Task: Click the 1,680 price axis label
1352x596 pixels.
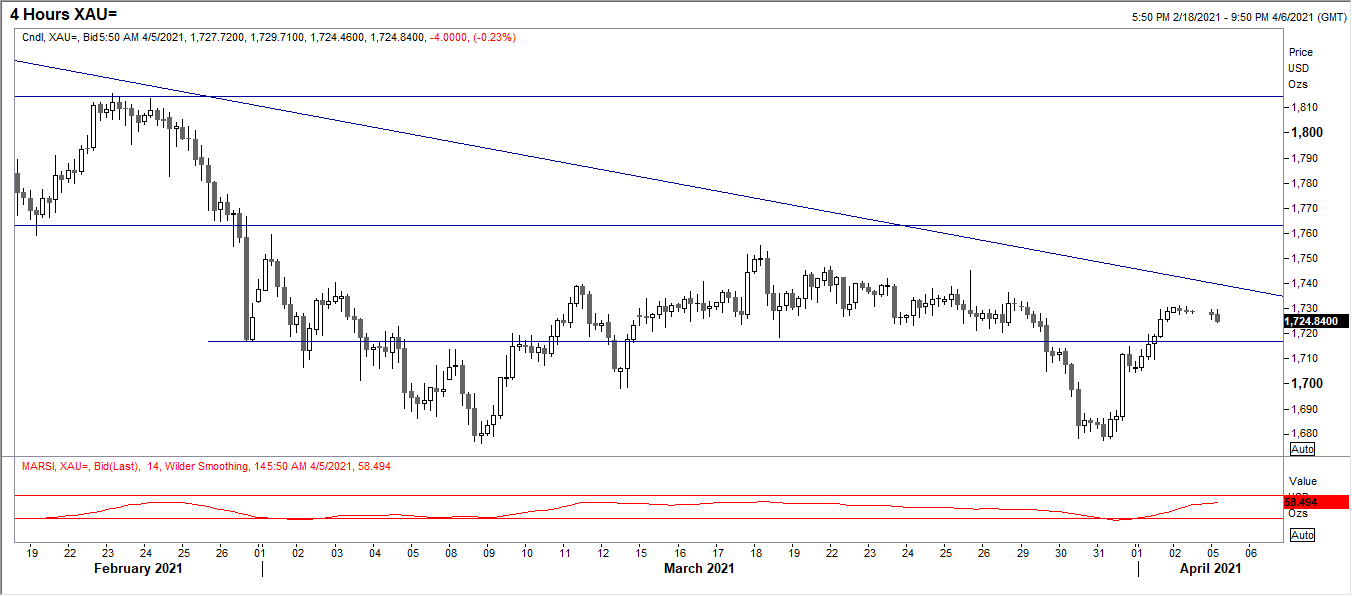Action: pos(1304,433)
